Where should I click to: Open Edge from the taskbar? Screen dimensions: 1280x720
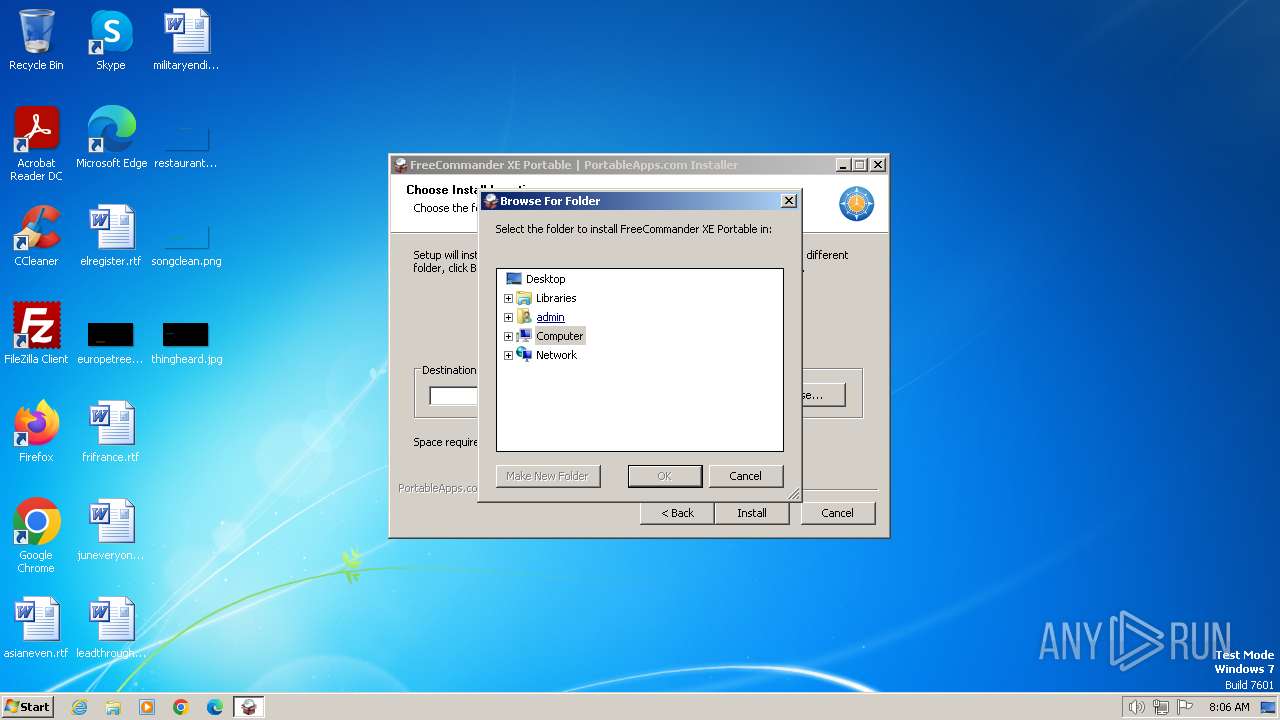215,707
